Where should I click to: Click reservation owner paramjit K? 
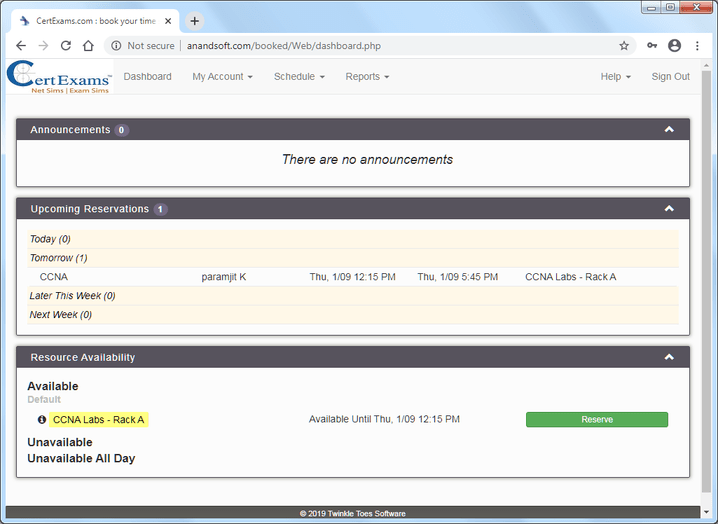click(224, 277)
